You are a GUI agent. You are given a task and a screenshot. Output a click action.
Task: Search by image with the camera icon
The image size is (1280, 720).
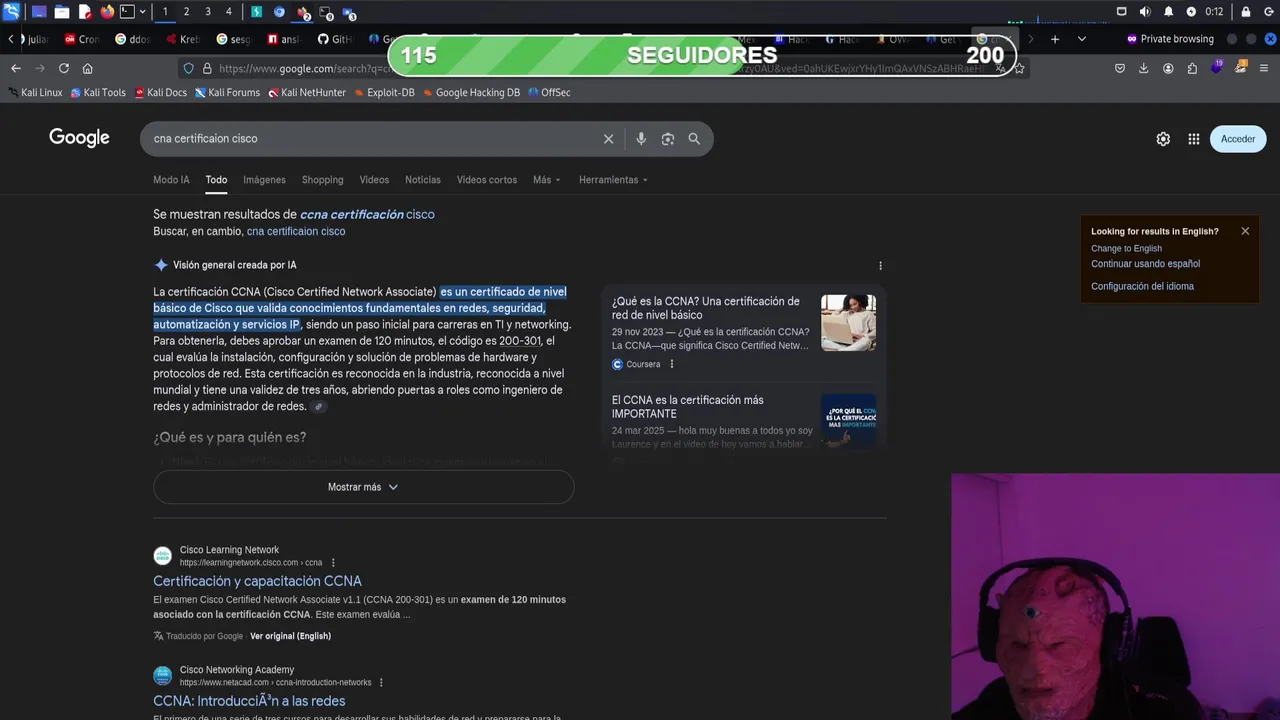668,139
